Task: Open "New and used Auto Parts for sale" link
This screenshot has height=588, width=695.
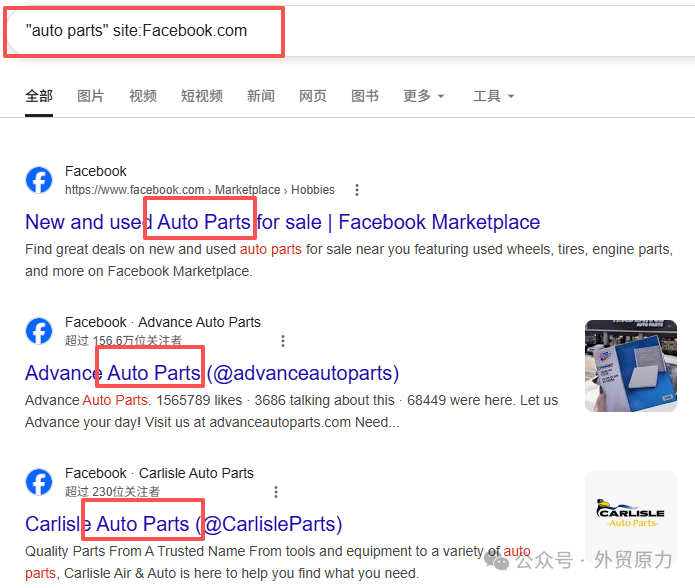Action: point(282,222)
